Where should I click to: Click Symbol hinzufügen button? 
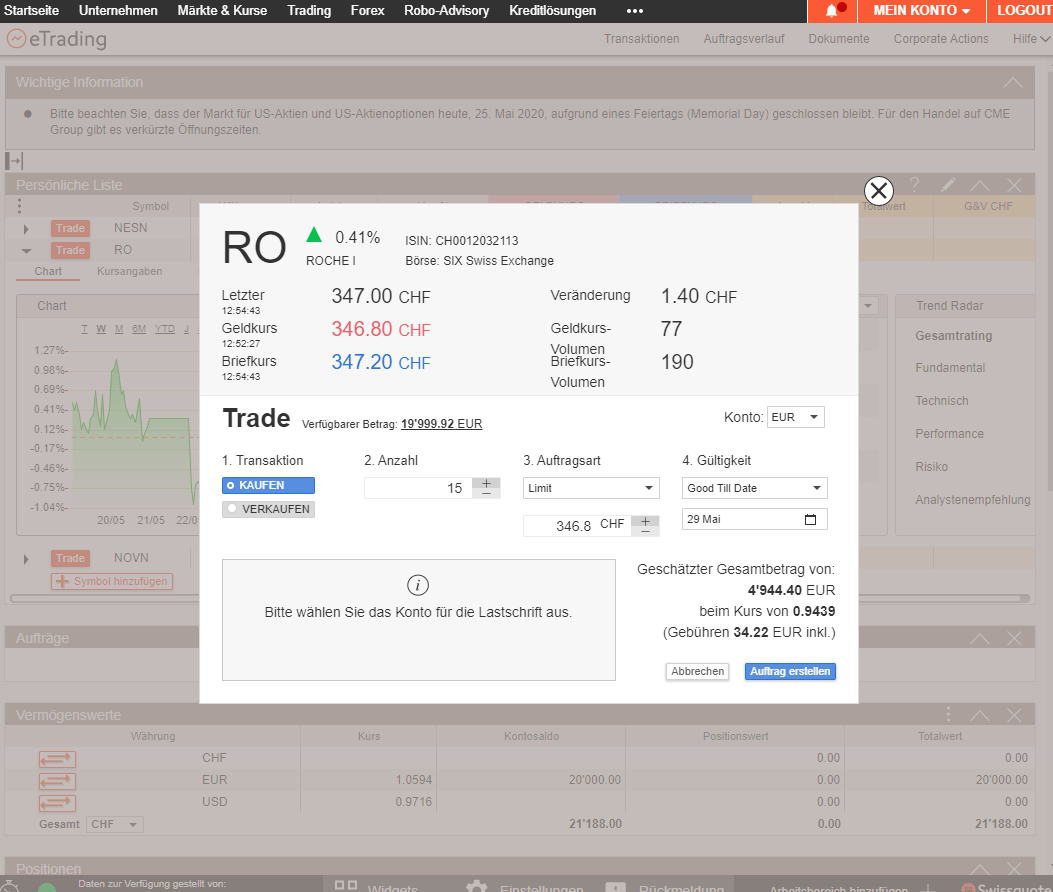112,581
